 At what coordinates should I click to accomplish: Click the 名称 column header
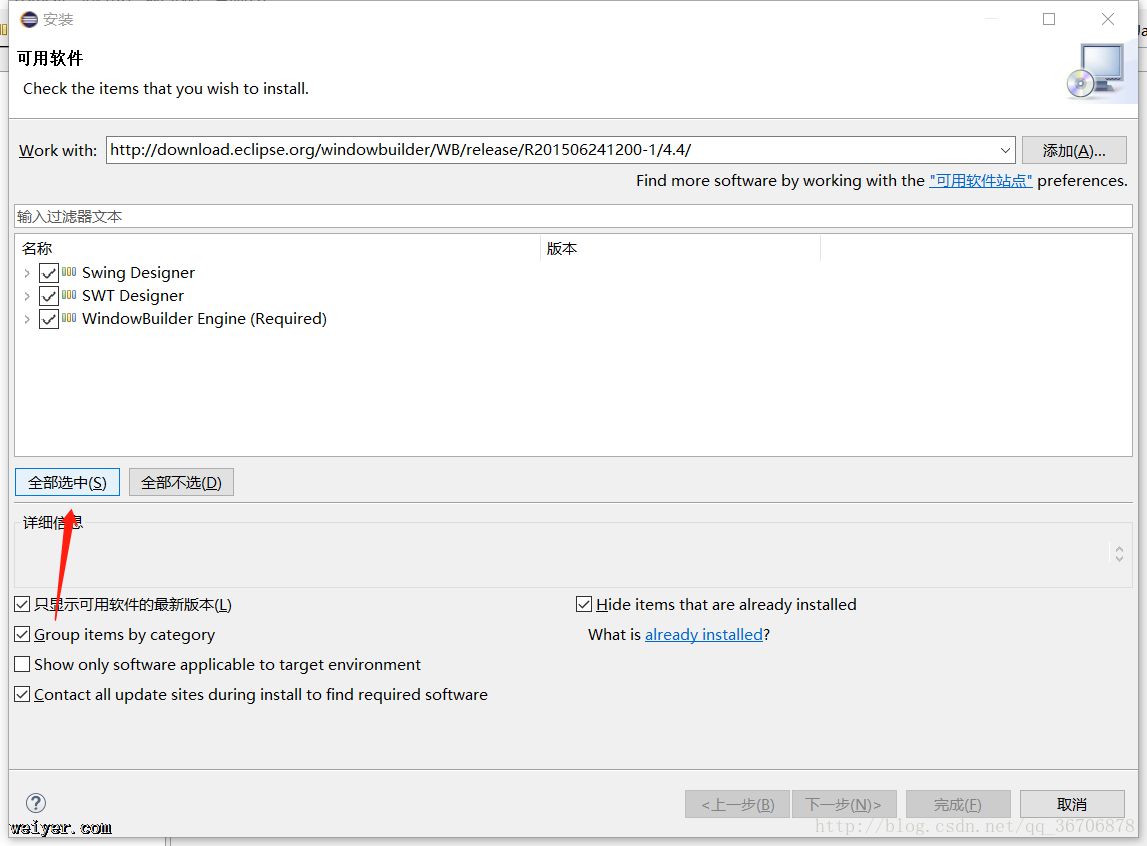click(x=278, y=249)
